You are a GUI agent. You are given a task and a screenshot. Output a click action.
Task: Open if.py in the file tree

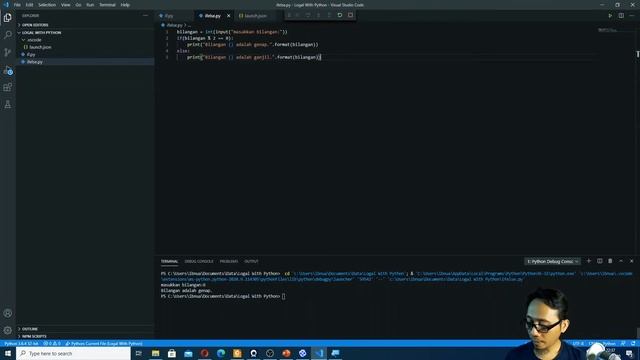pyautogui.click(x=85, y=54)
